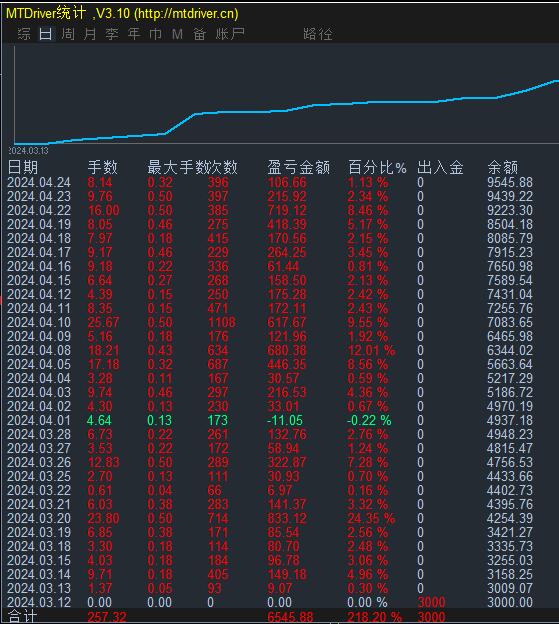The height and width of the screenshot is (624, 559).
Task: Click the balance value 9545.88
Action: (510, 182)
